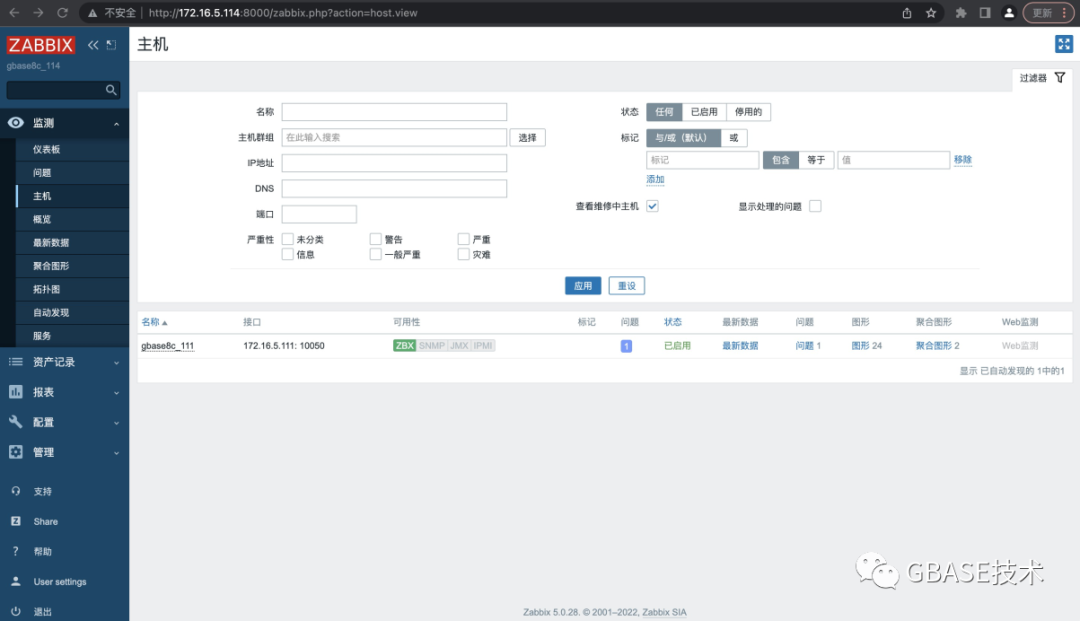This screenshot has height=621, width=1080.
Task: Click the list icon for 资产记录
Action: click(x=16, y=361)
